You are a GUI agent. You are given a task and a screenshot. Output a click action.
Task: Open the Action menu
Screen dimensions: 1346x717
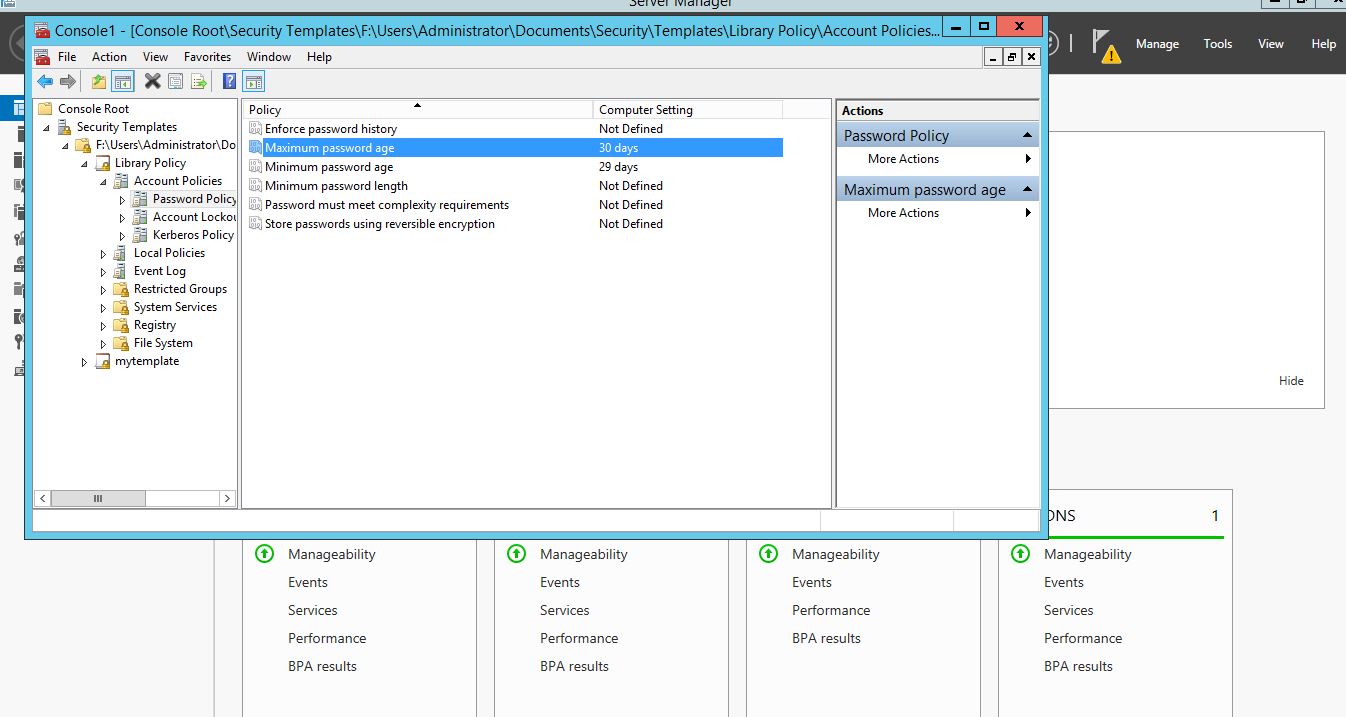(109, 57)
